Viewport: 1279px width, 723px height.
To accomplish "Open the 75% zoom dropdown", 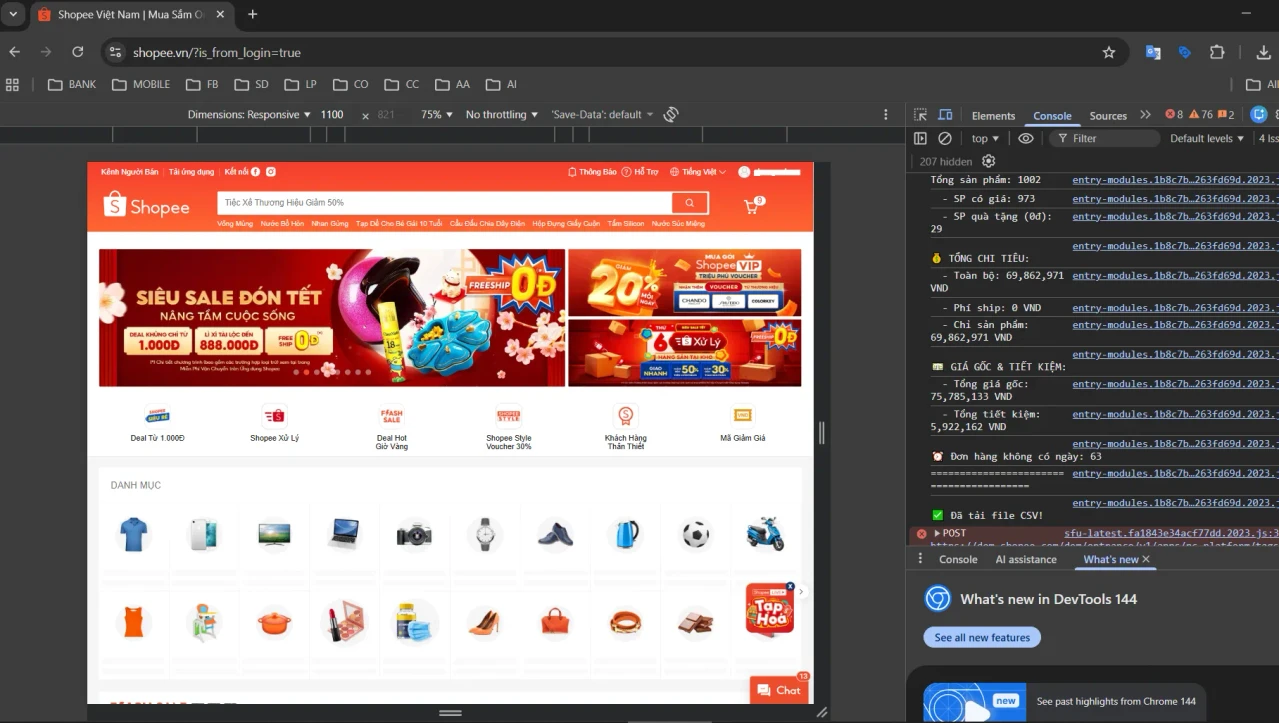I will 436,115.
